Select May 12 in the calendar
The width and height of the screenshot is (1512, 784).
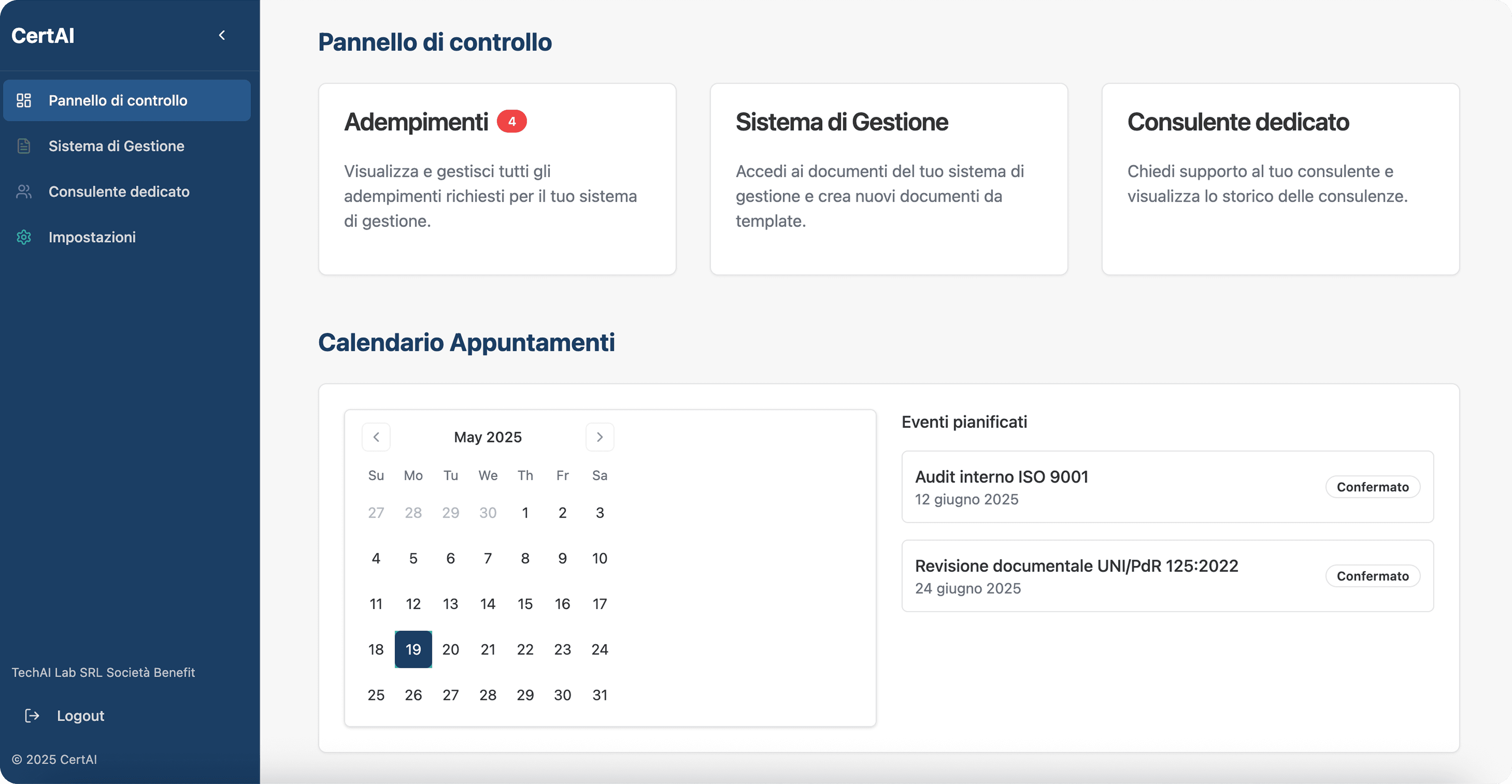pyautogui.click(x=413, y=604)
